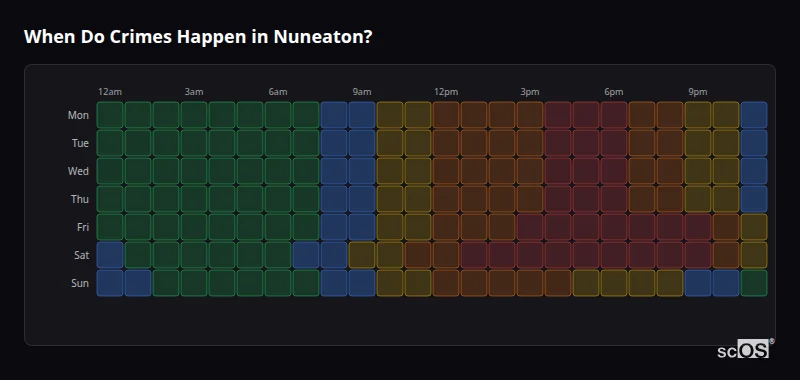
Task: Click the Wed row label
Action: (78, 171)
